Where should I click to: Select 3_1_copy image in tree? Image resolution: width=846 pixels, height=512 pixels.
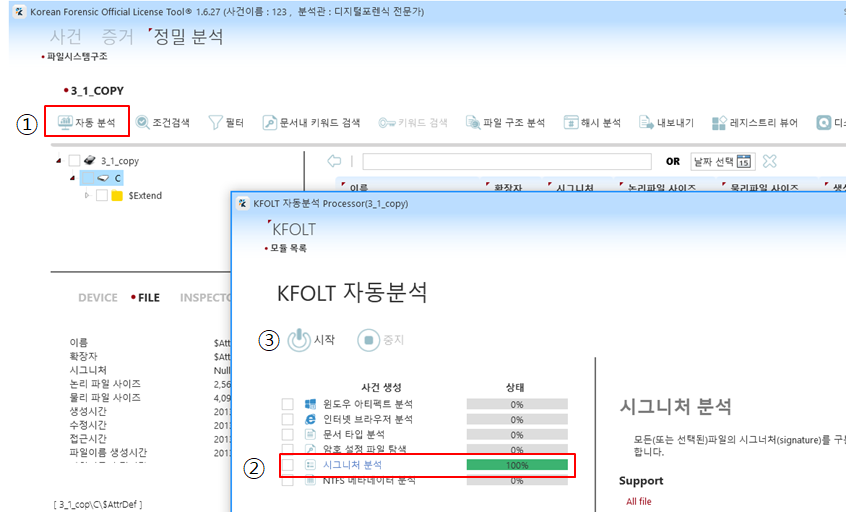(120, 161)
